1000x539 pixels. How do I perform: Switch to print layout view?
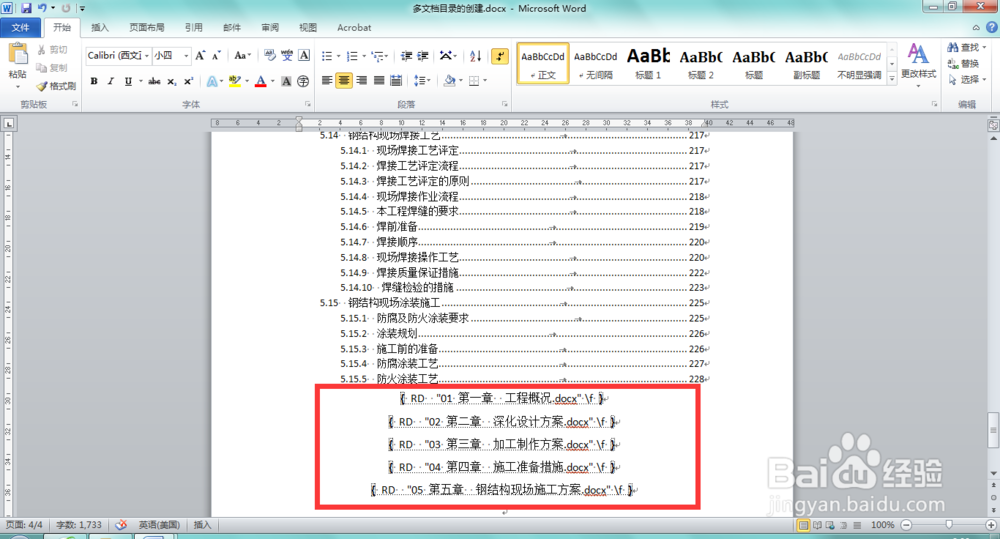point(804,525)
